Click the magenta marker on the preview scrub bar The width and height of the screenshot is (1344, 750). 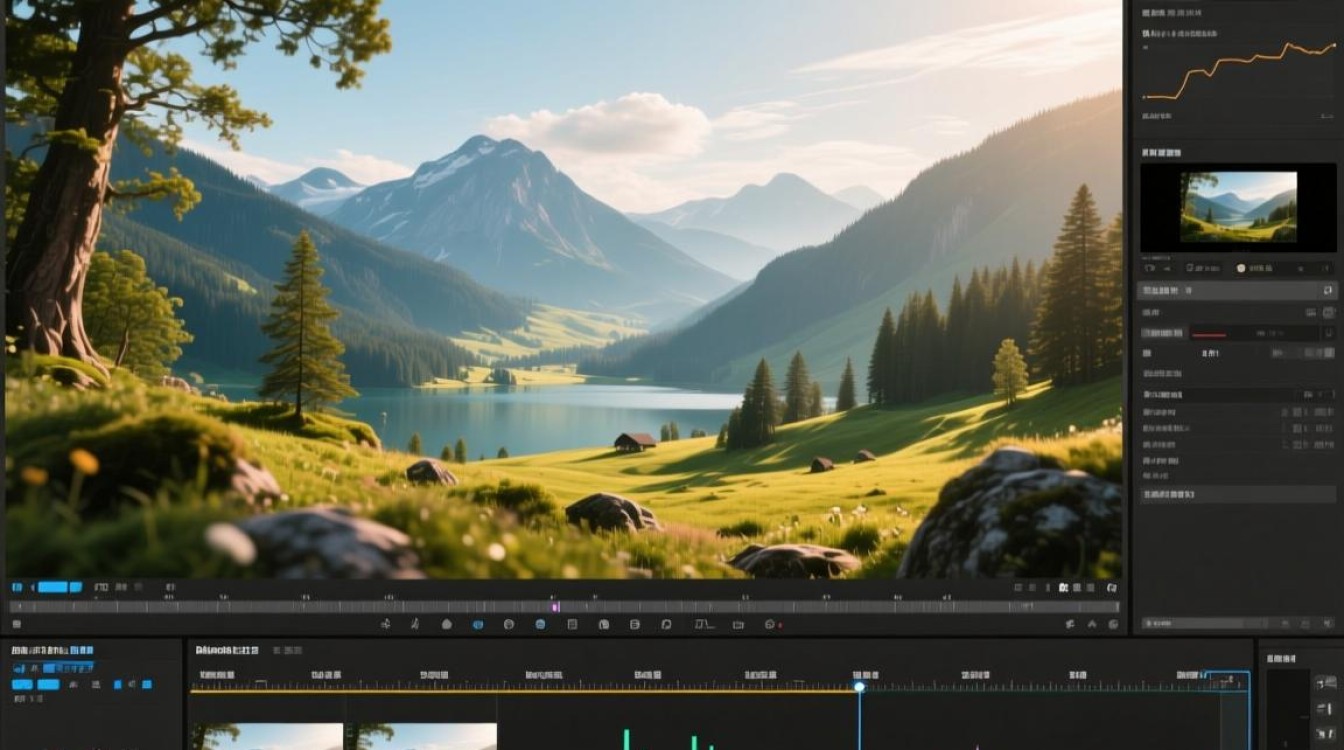tap(556, 606)
